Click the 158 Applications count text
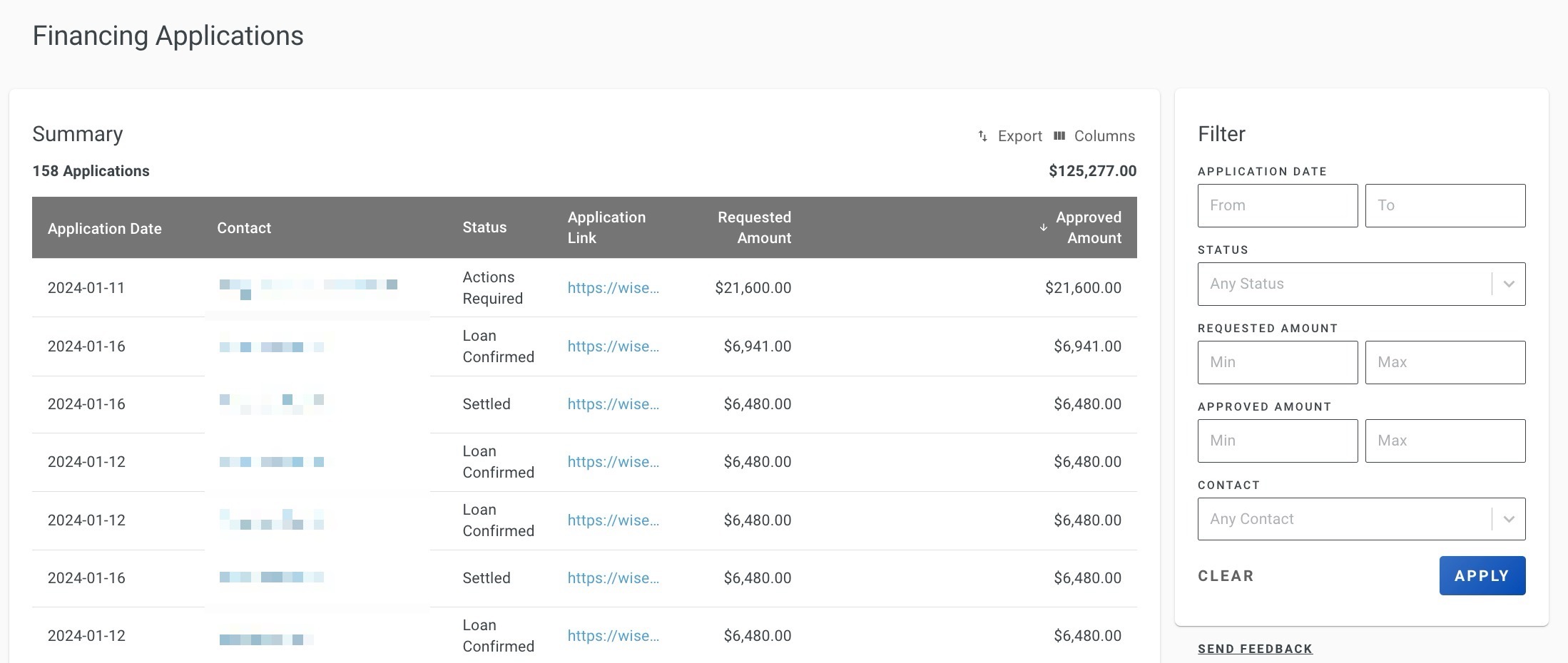The image size is (1568, 663). [91, 171]
